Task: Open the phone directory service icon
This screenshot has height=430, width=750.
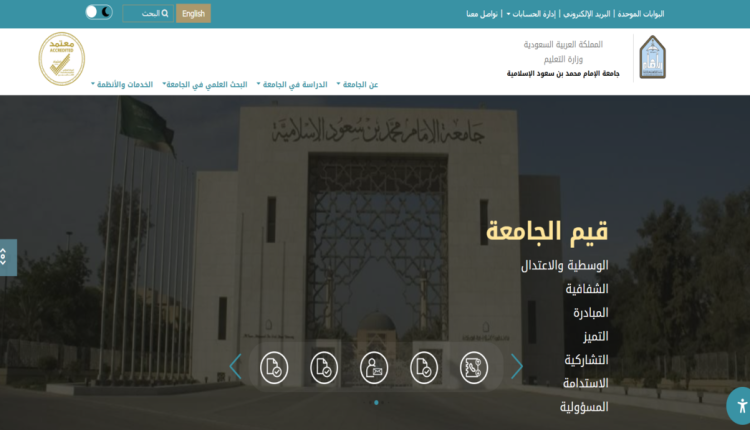Action: 474,368
